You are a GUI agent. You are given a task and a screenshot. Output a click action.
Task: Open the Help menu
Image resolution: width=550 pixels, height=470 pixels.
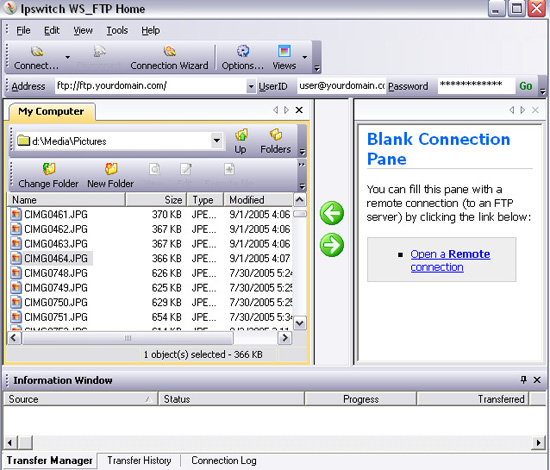click(150, 31)
